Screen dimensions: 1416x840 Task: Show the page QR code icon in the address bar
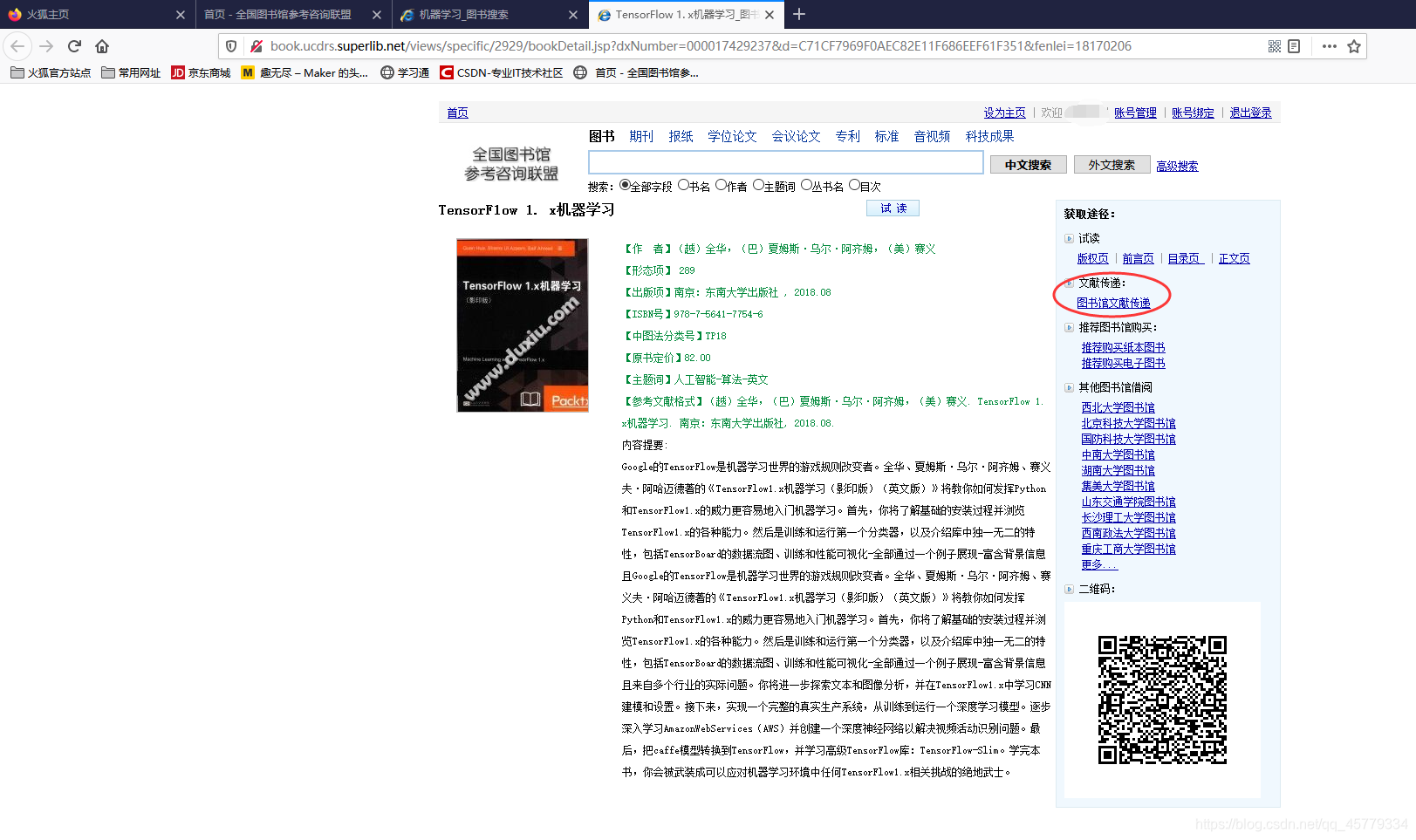point(1275,46)
